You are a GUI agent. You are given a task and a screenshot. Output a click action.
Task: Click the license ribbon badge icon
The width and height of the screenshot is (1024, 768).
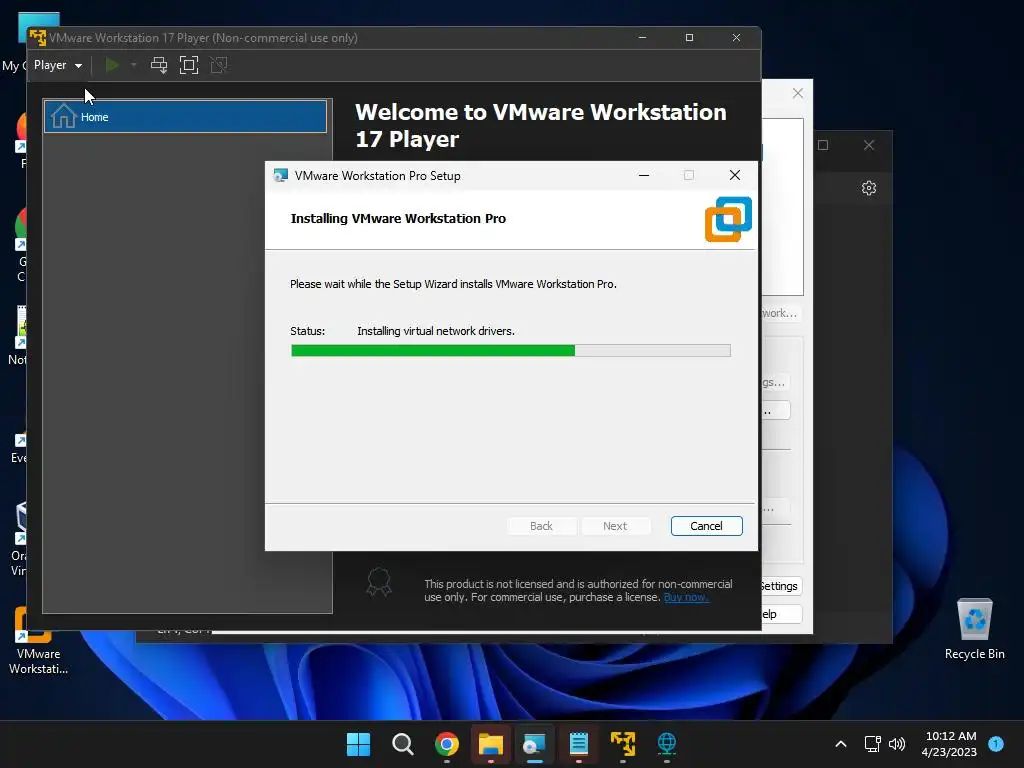[379, 581]
